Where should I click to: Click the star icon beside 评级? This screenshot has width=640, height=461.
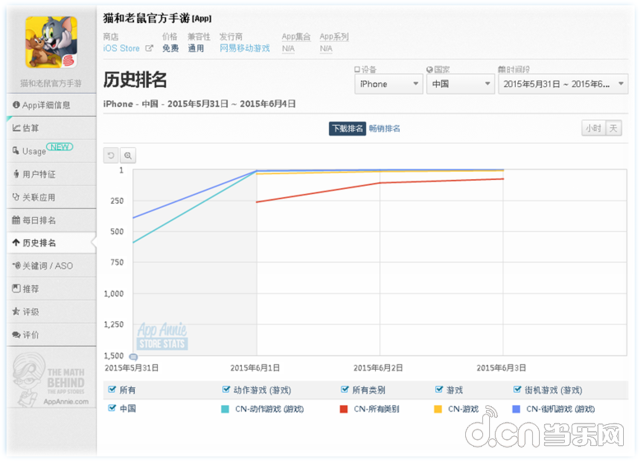[x=16, y=312]
